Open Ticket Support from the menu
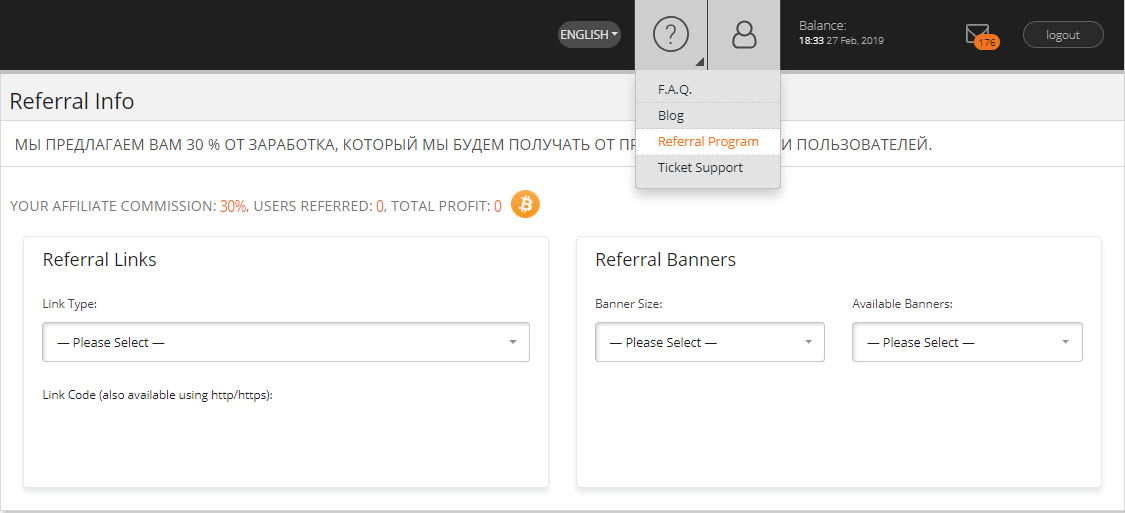This screenshot has height=513, width=1125. [x=700, y=167]
